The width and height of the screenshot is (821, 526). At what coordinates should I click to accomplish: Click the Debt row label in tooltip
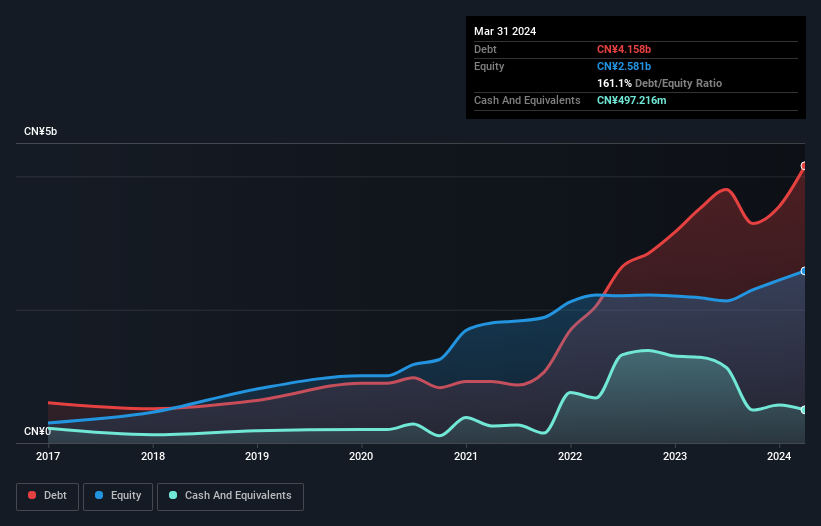pos(485,49)
